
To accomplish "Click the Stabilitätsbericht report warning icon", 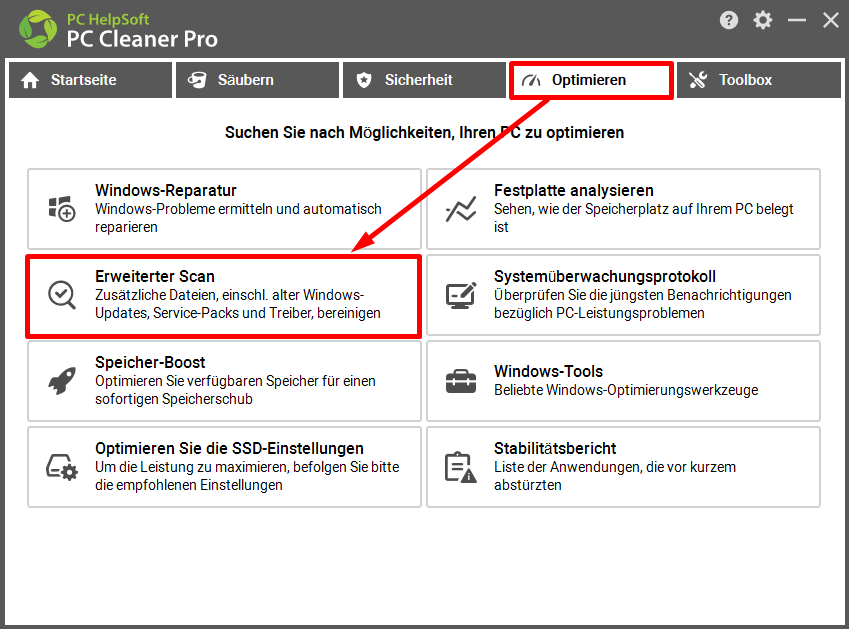I will [461, 467].
